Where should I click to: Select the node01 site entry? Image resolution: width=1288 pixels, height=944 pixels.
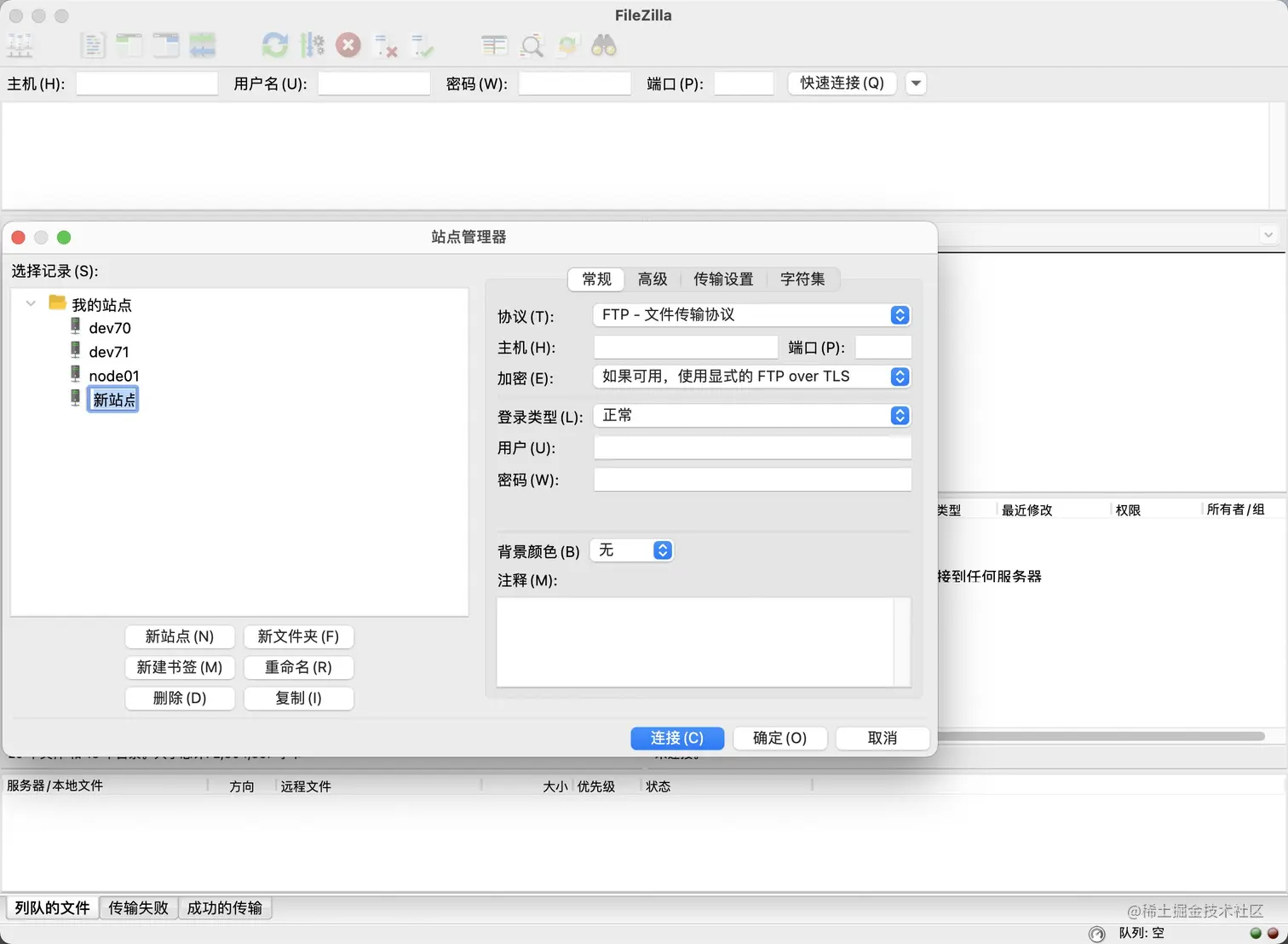pos(114,376)
